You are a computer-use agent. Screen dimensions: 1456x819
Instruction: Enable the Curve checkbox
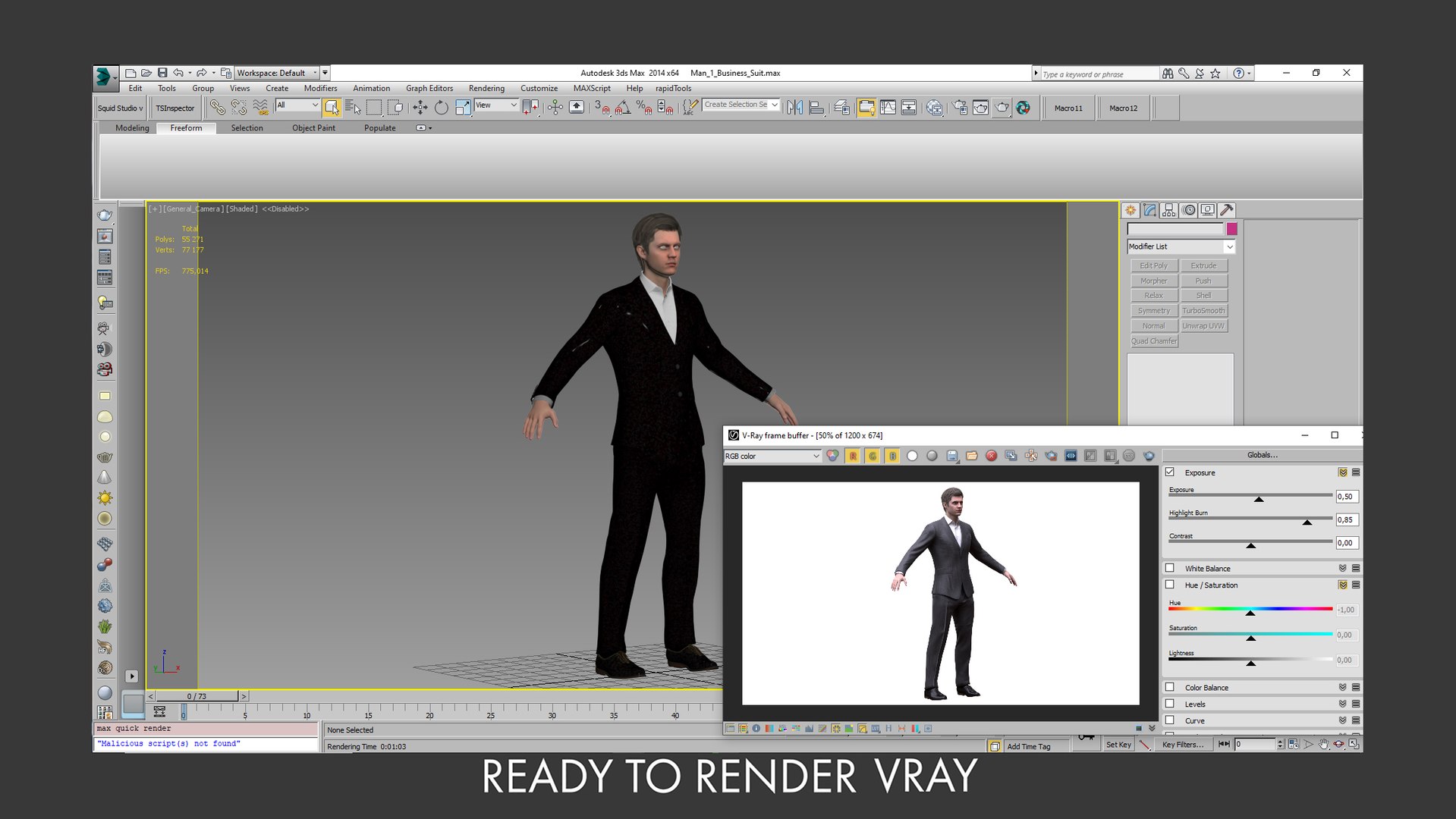[1170, 720]
